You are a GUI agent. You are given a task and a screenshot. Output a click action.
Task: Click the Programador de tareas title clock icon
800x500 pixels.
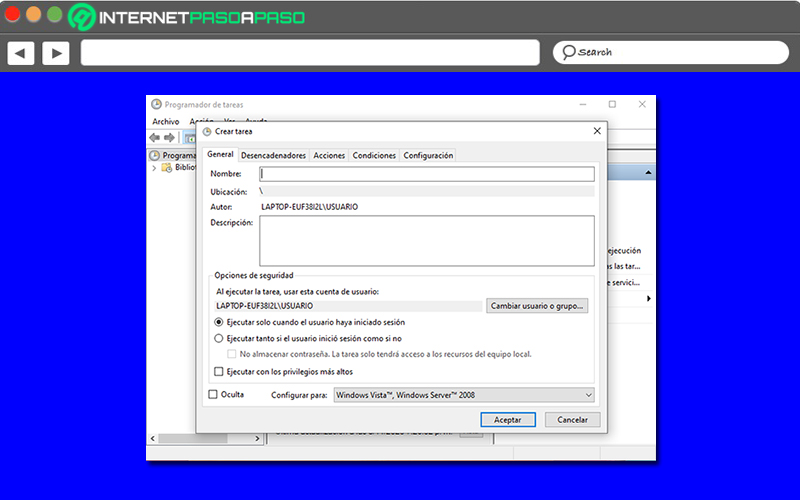tap(156, 104)
